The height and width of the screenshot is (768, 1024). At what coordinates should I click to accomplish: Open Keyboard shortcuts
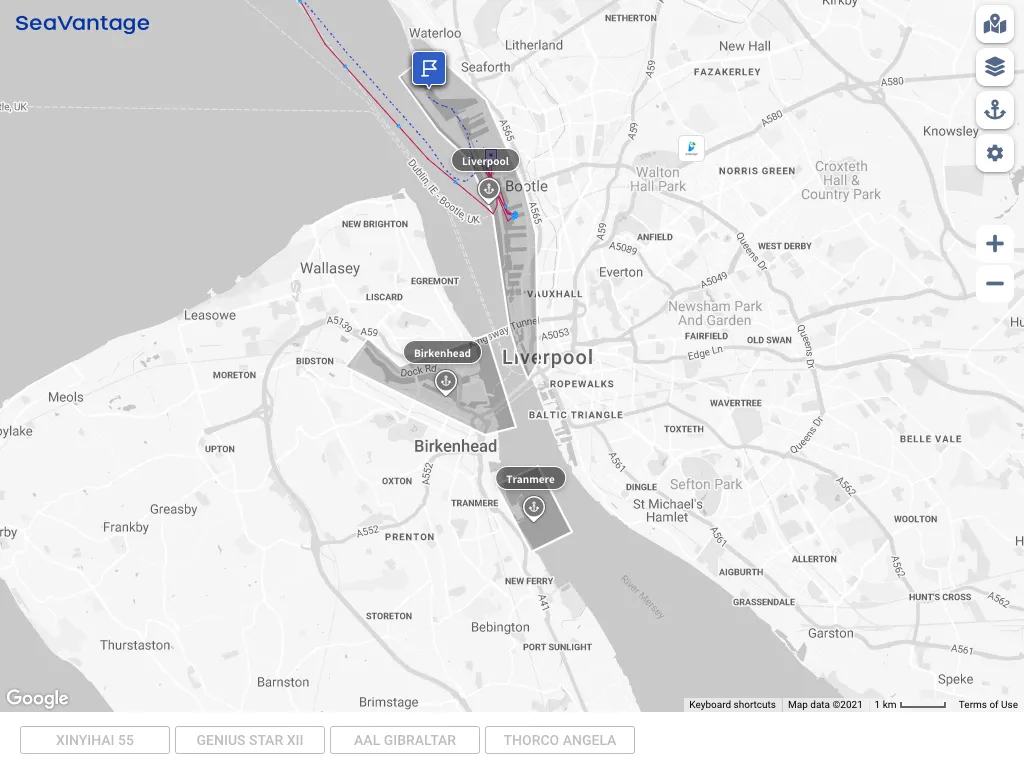coord(732,705)
